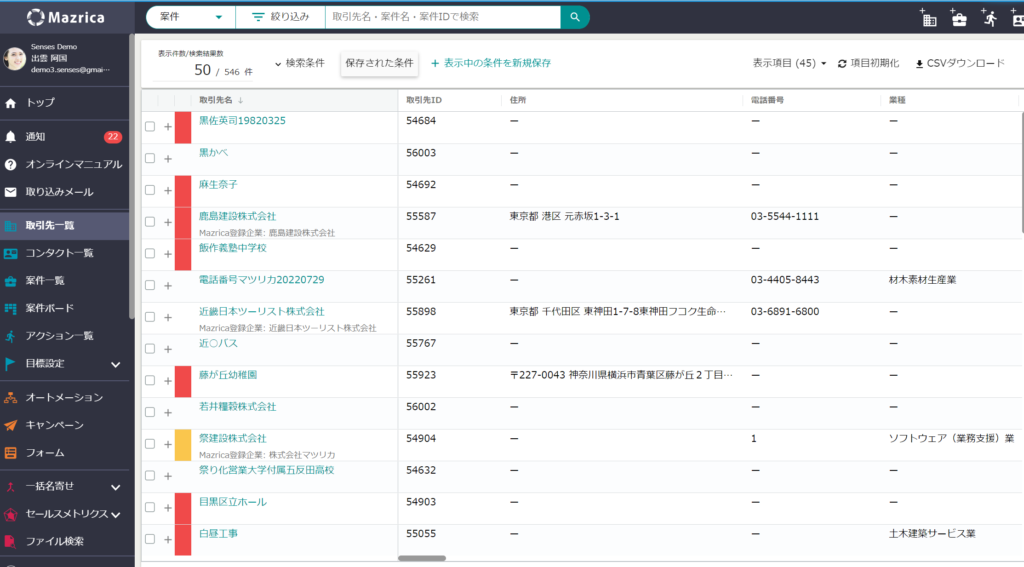This screenshot has height=567, width=1024.
Task: Click the オンラインマニュアル question mark icon
Action: click(11, 164)
